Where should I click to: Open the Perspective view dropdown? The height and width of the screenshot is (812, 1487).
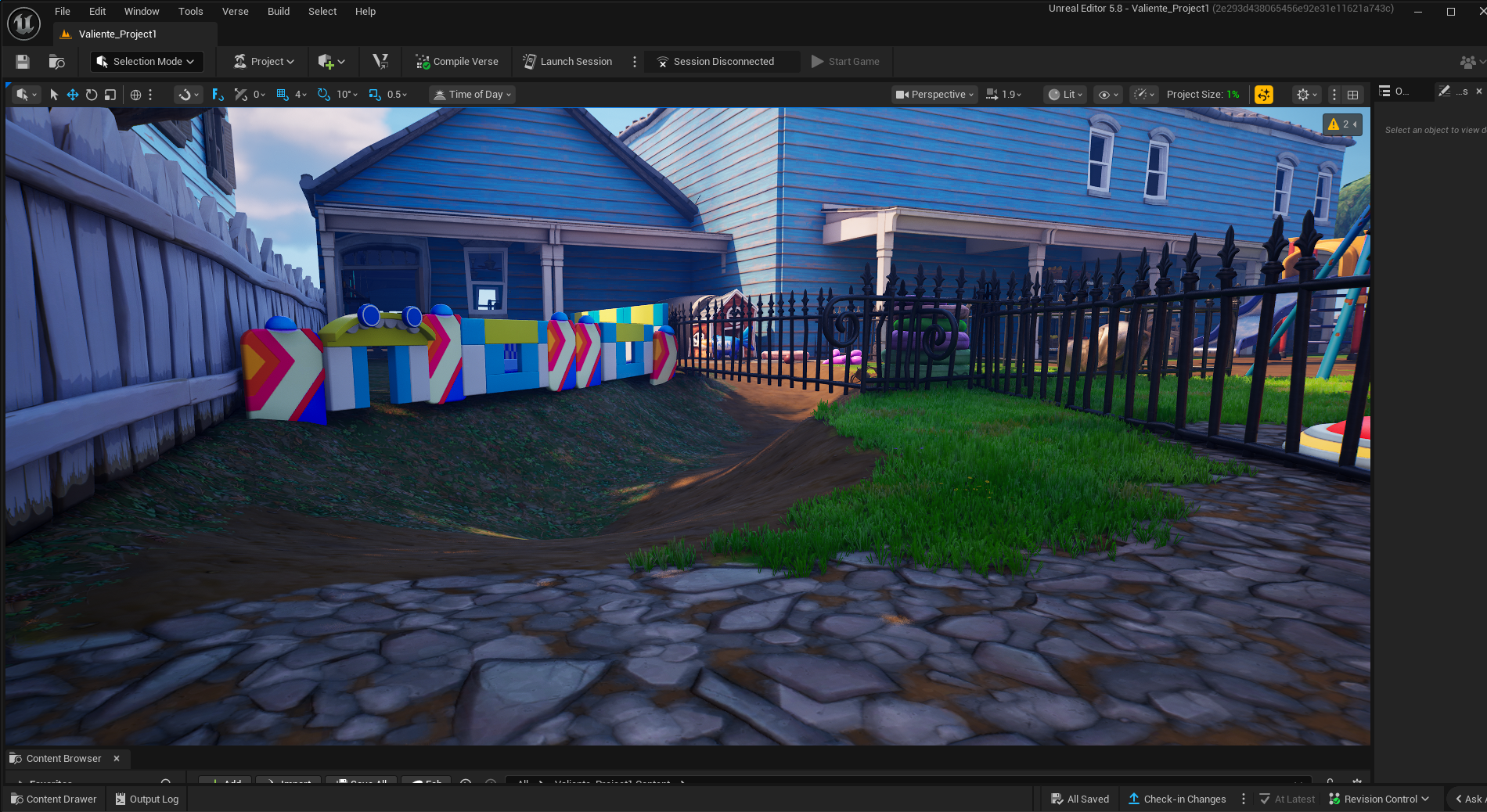point(934,95)
